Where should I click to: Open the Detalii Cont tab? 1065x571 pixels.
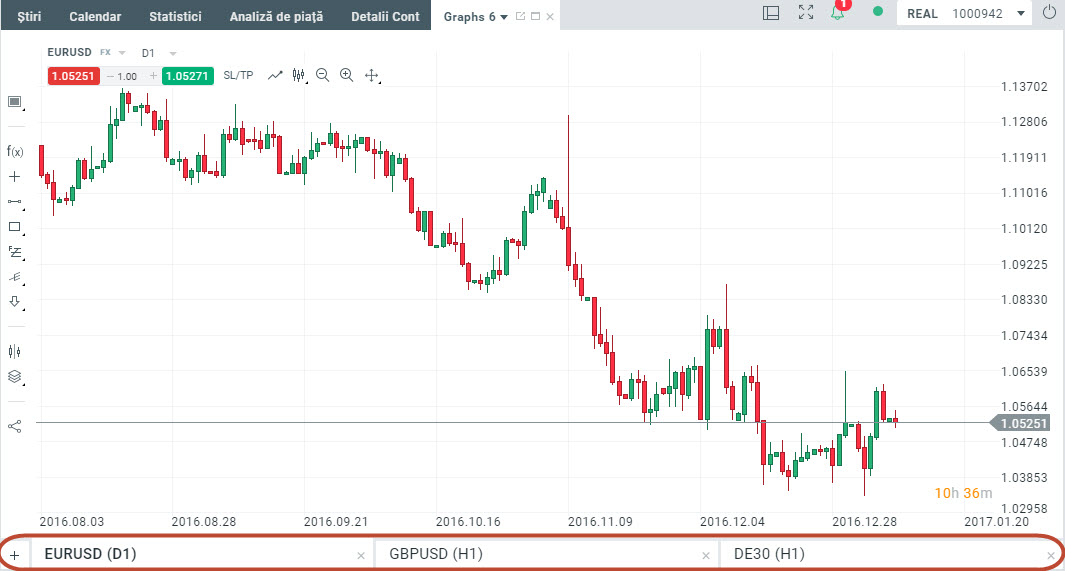(385, 16)
